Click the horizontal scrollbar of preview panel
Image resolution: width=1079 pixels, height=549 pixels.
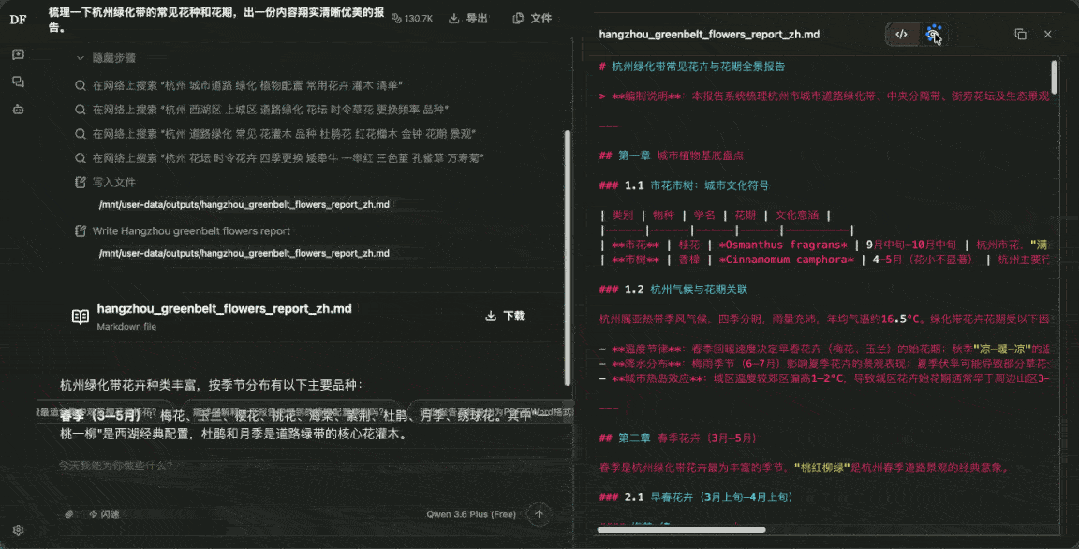(x=681, y=530)
